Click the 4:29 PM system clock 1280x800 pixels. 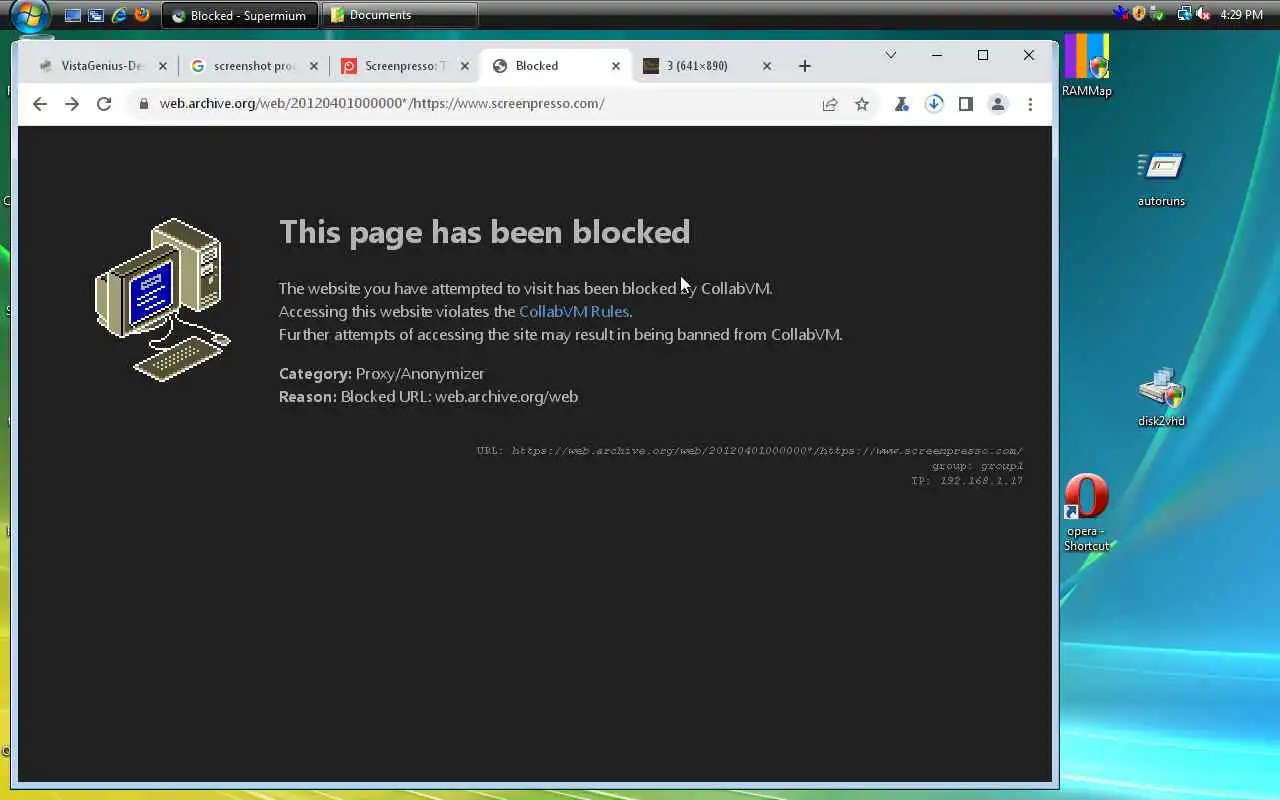tap(1242, 15)
